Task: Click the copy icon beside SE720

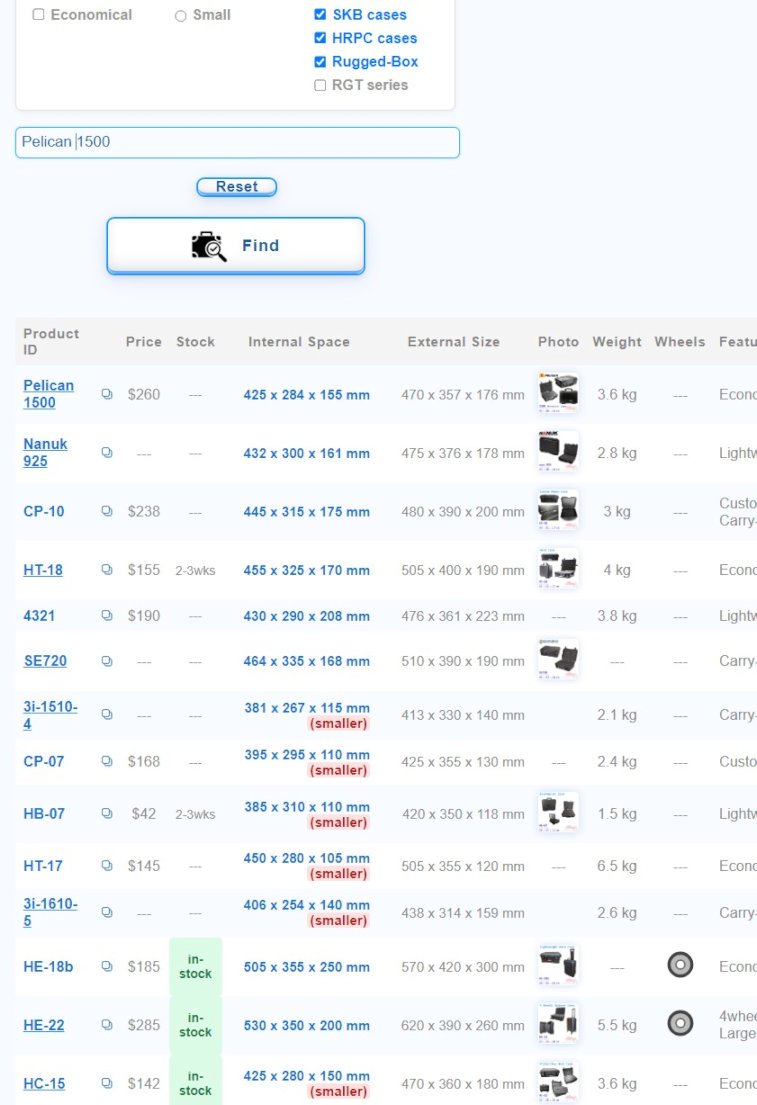Action: (x=107, y=661)
